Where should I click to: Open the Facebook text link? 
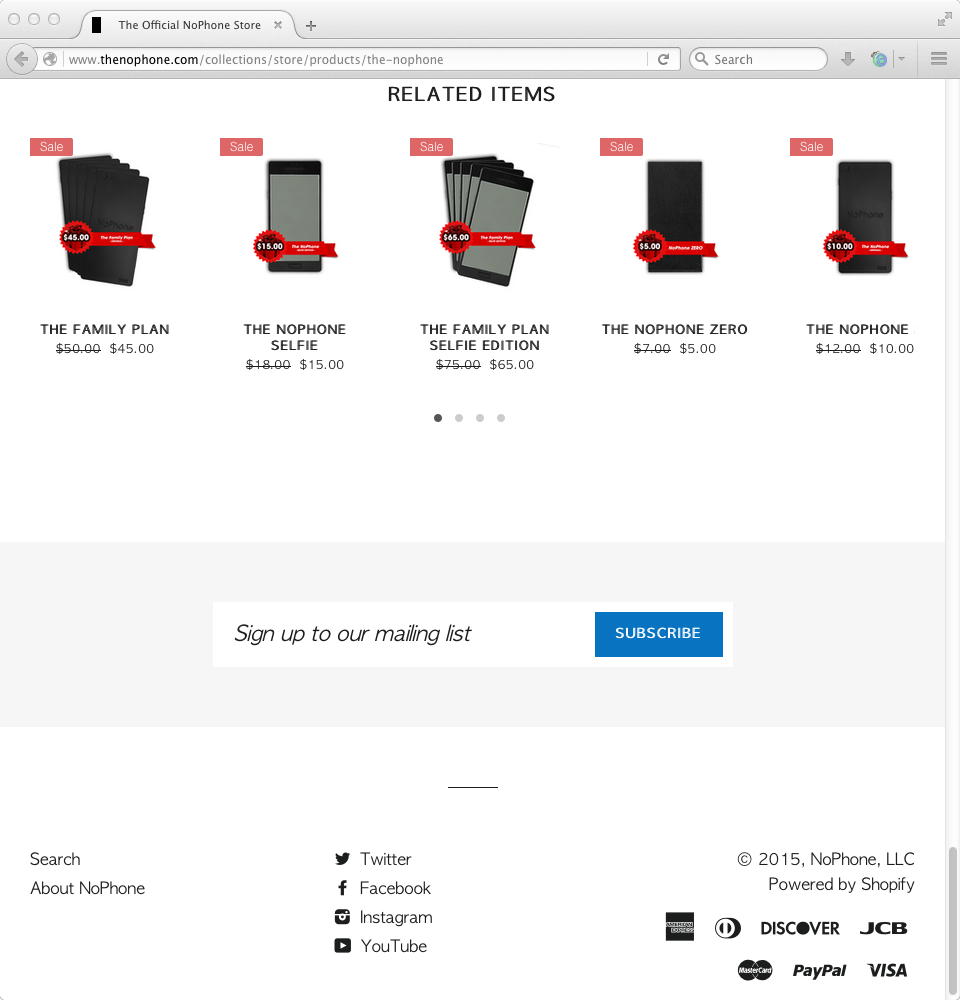(395, 888)
